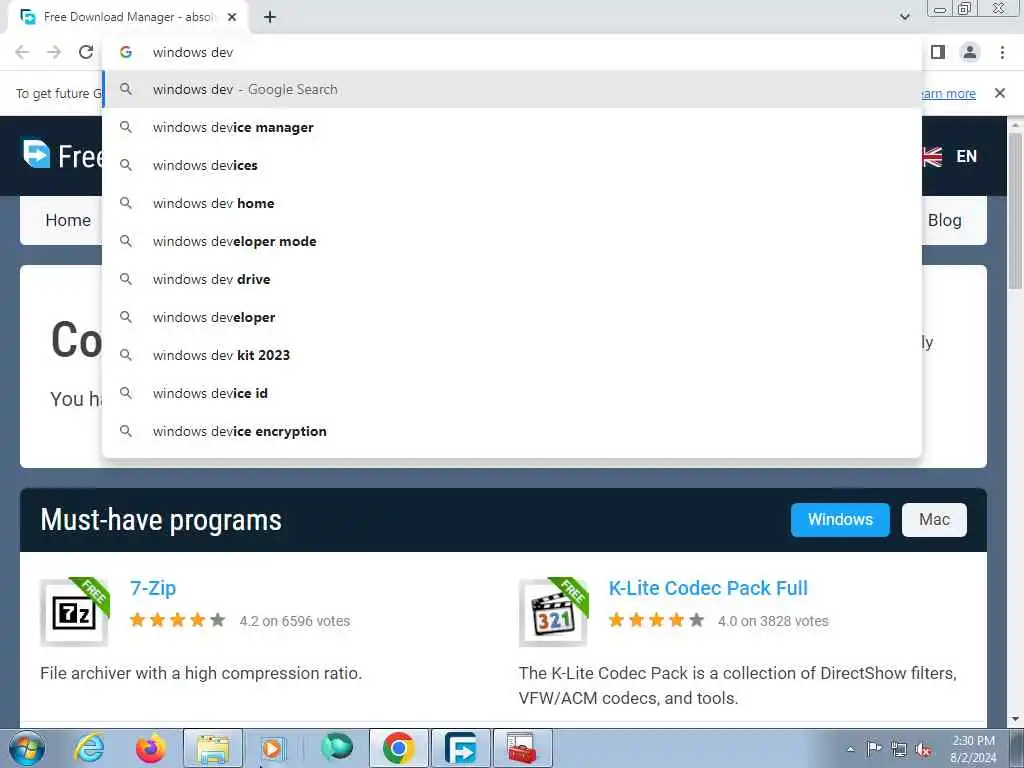
Task: Choose 'windows device id' suggestion
Action: click(512, 393)
